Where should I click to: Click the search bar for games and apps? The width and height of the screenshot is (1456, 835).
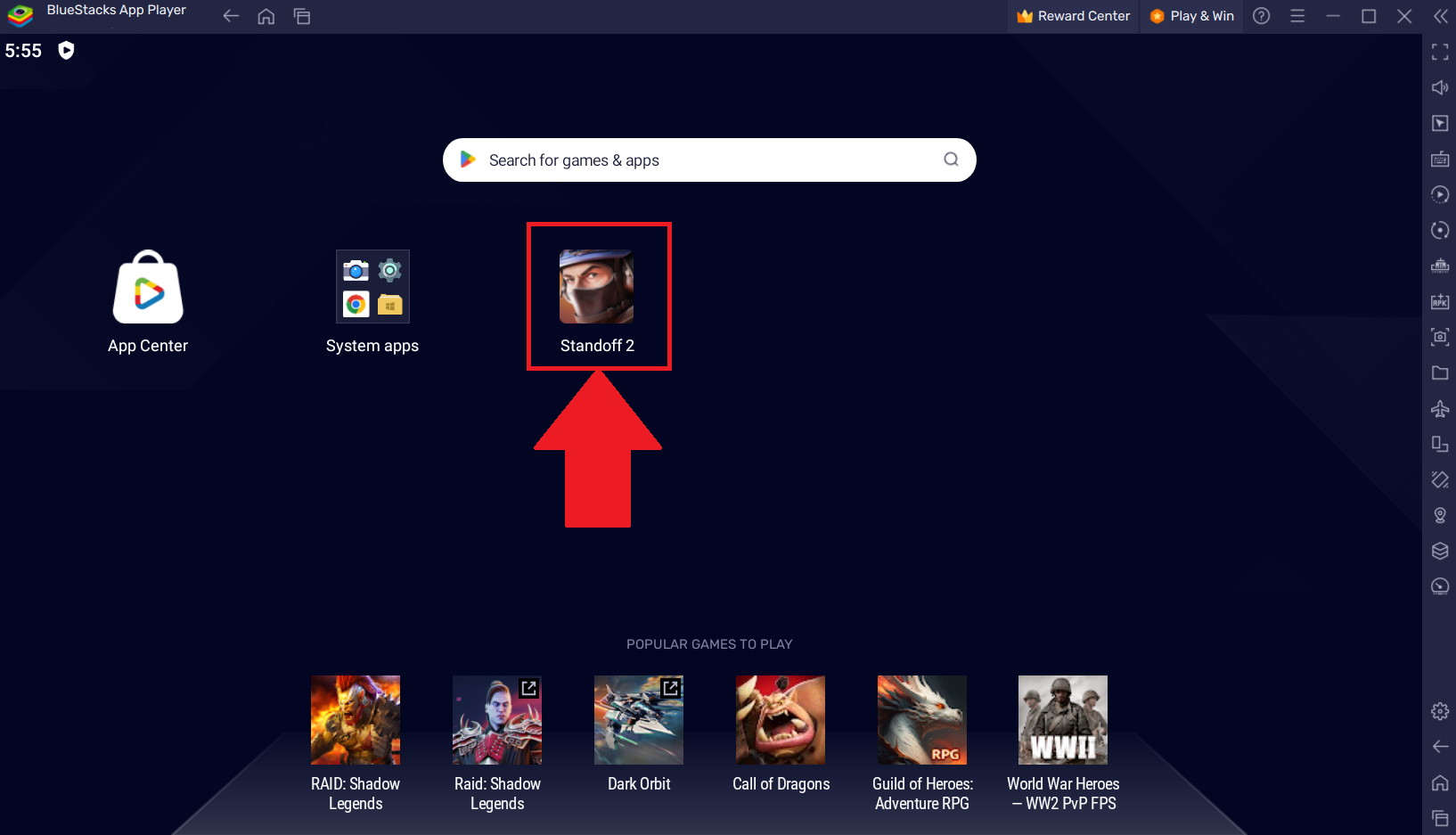tap(708, 160)
